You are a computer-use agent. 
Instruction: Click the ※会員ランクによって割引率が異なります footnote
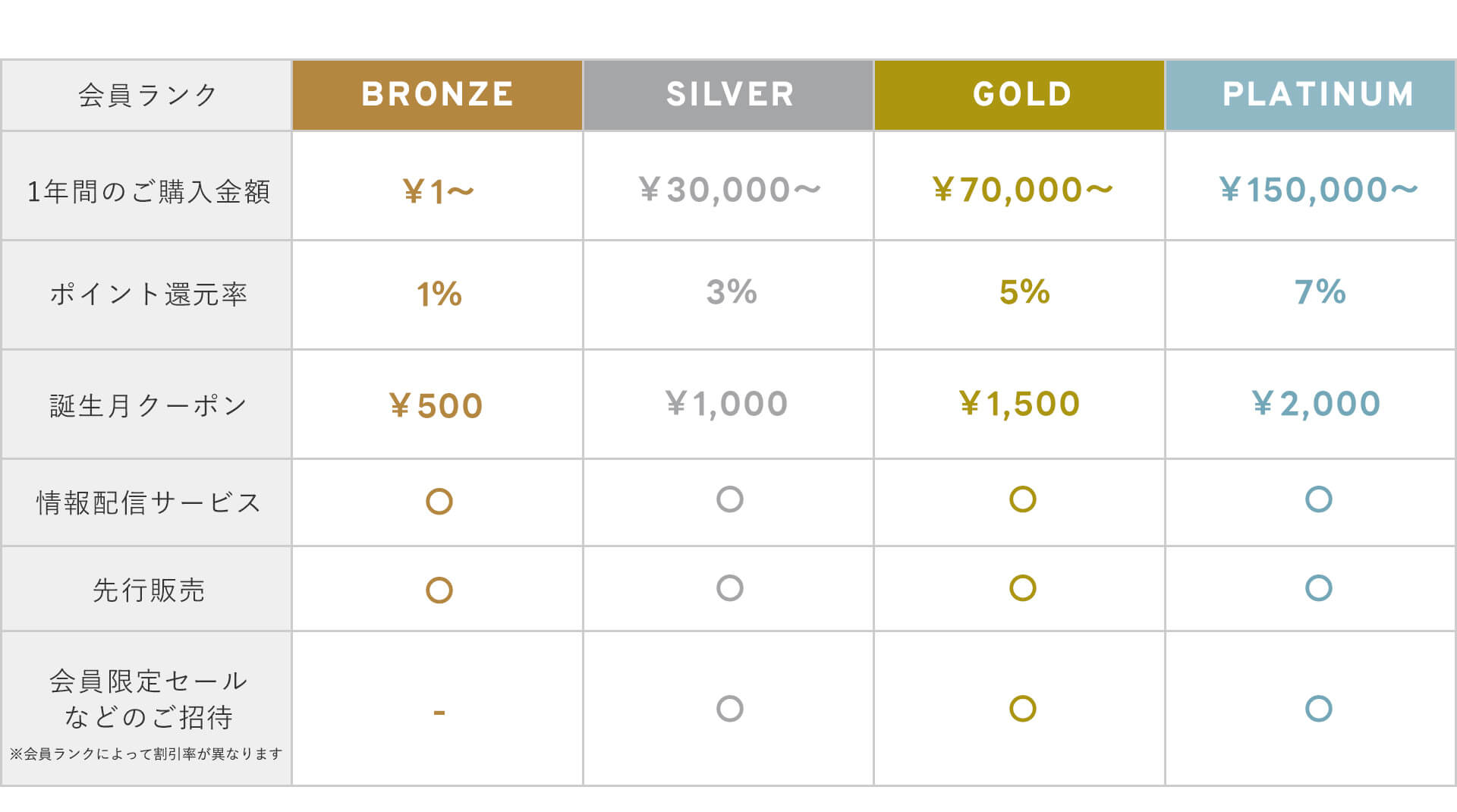coord(146,754)
